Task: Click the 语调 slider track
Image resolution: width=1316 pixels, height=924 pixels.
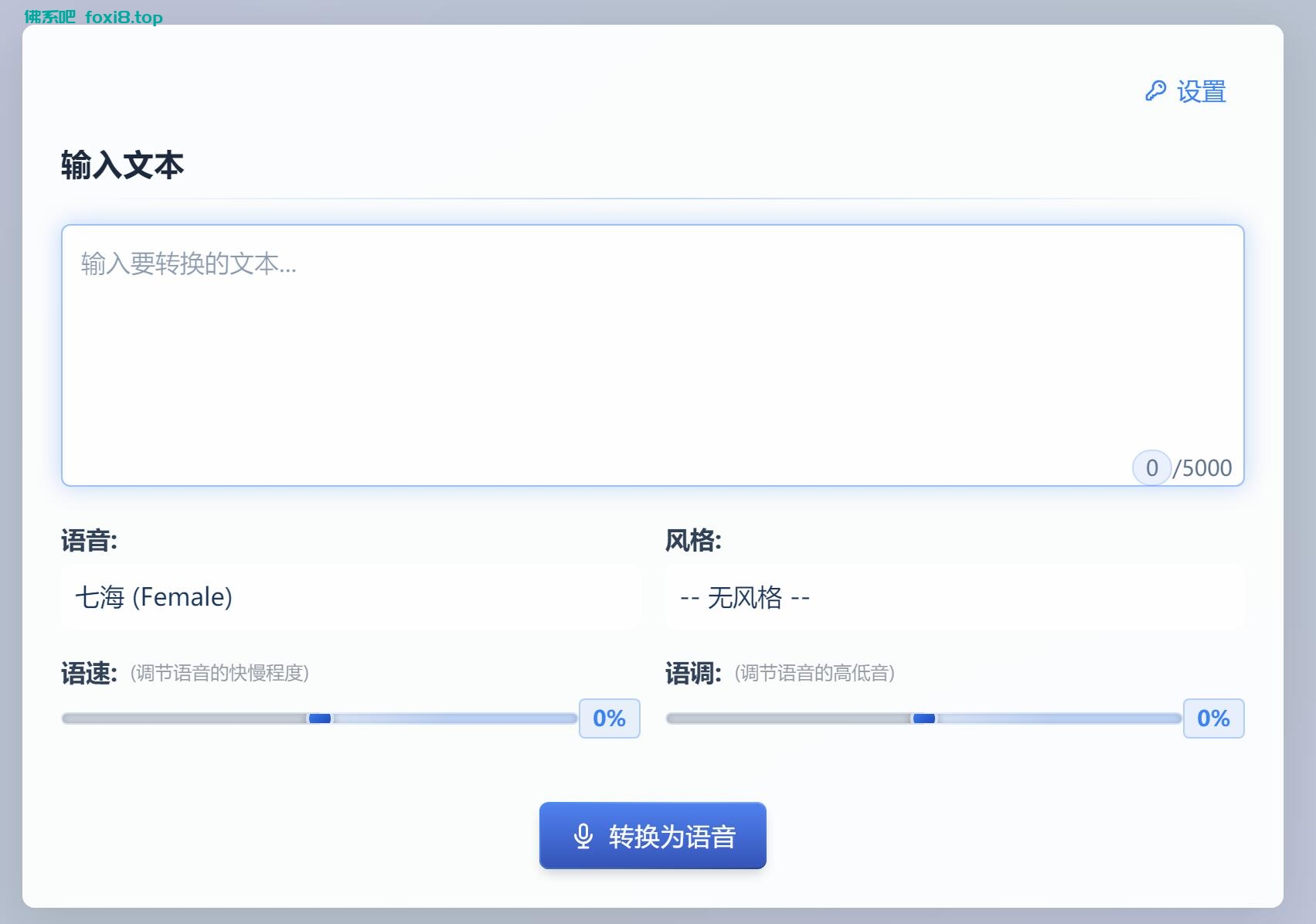Action: coord(796,718)
